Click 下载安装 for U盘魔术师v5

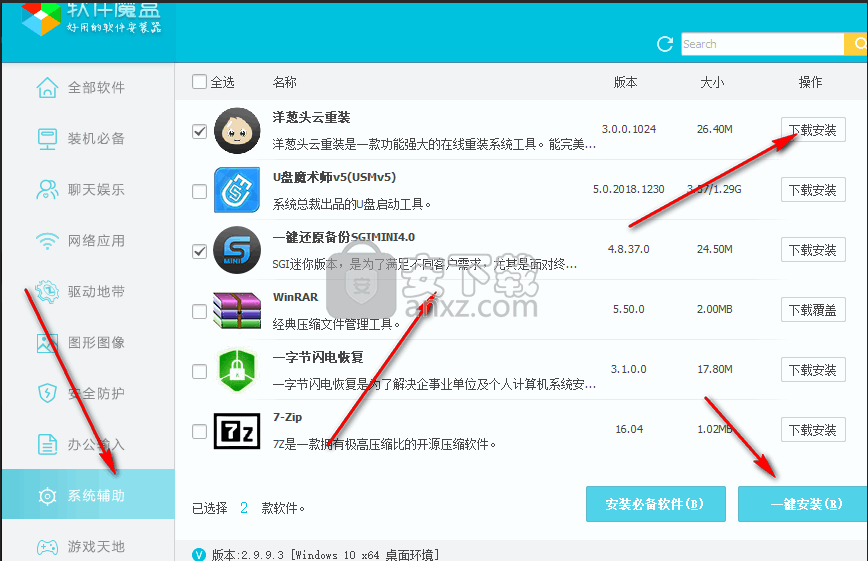point(813,190)
